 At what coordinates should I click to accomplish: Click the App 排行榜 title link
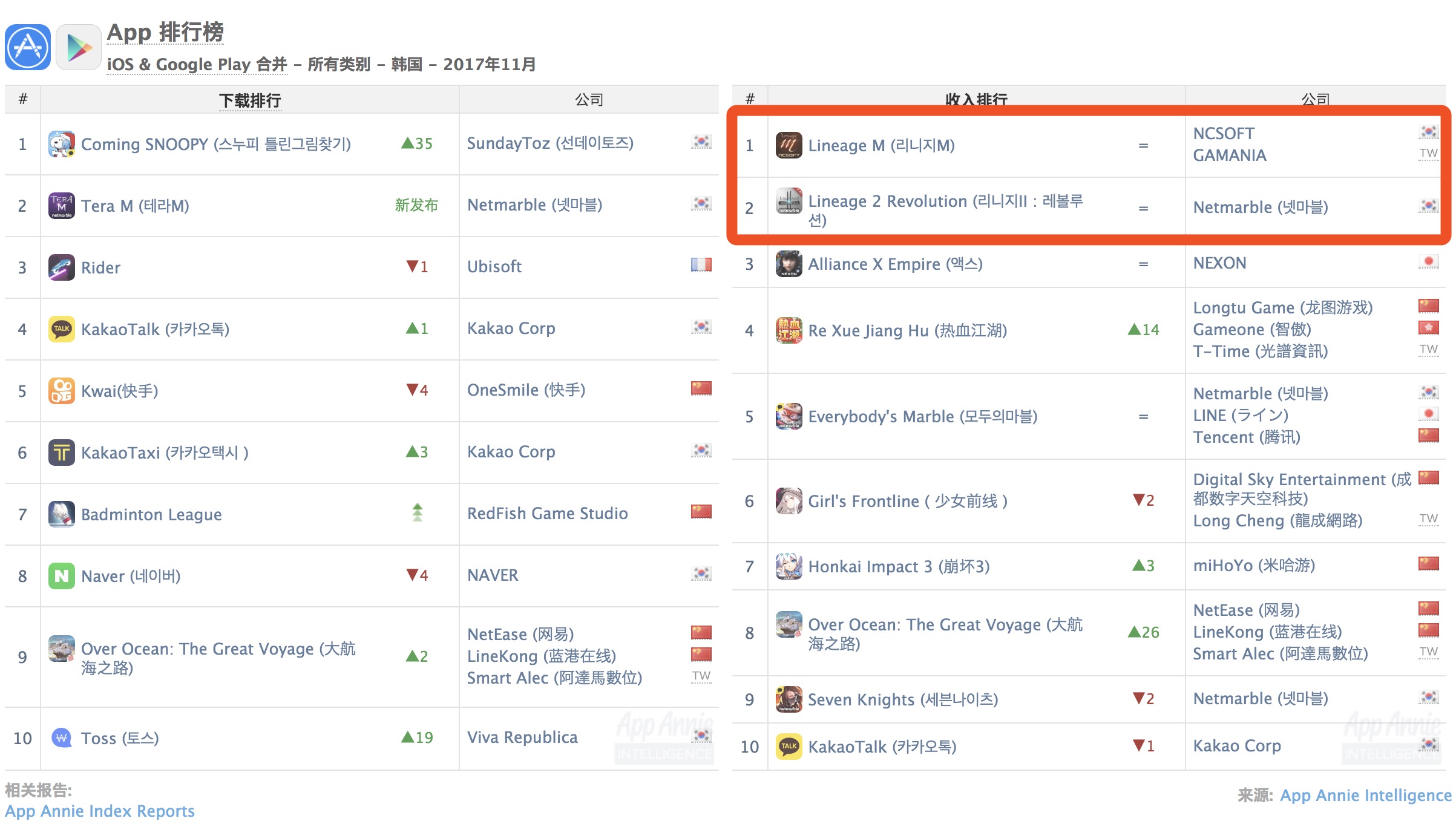click(x=165, y=32)
